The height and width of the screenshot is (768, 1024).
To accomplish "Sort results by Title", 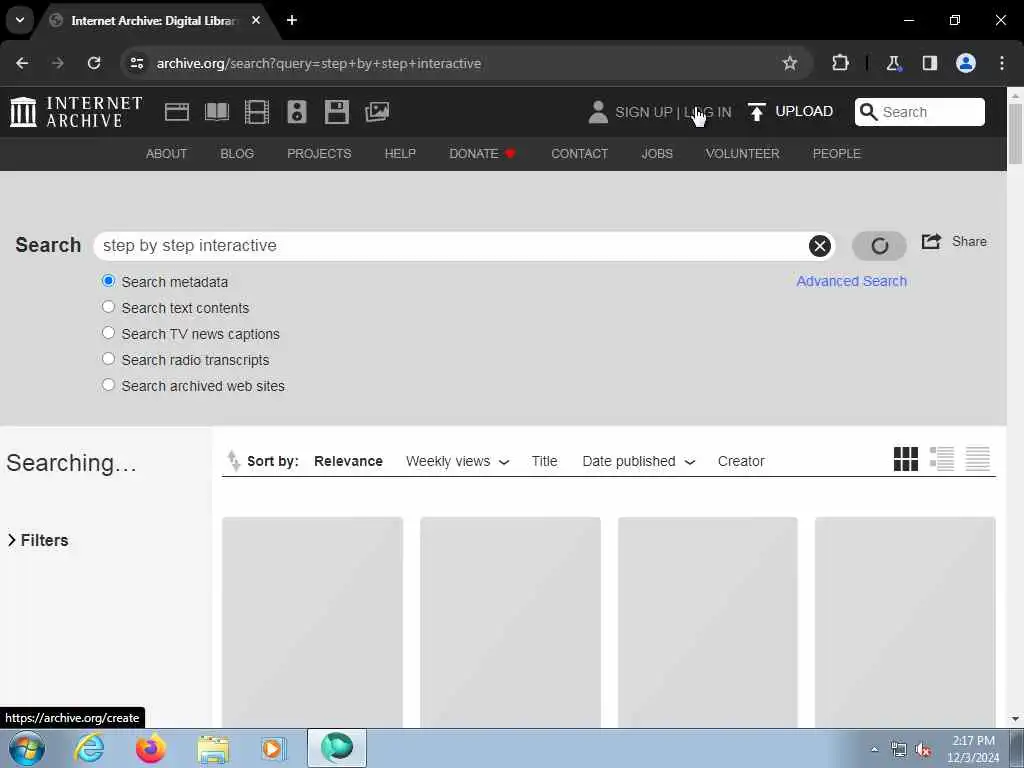I will [x=544, y=461].
